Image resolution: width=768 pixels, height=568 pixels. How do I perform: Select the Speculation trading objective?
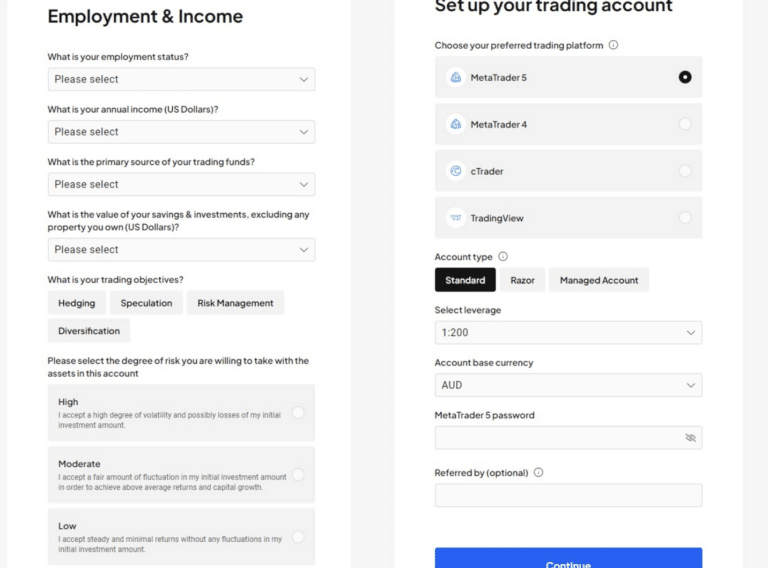pos(146,303)
